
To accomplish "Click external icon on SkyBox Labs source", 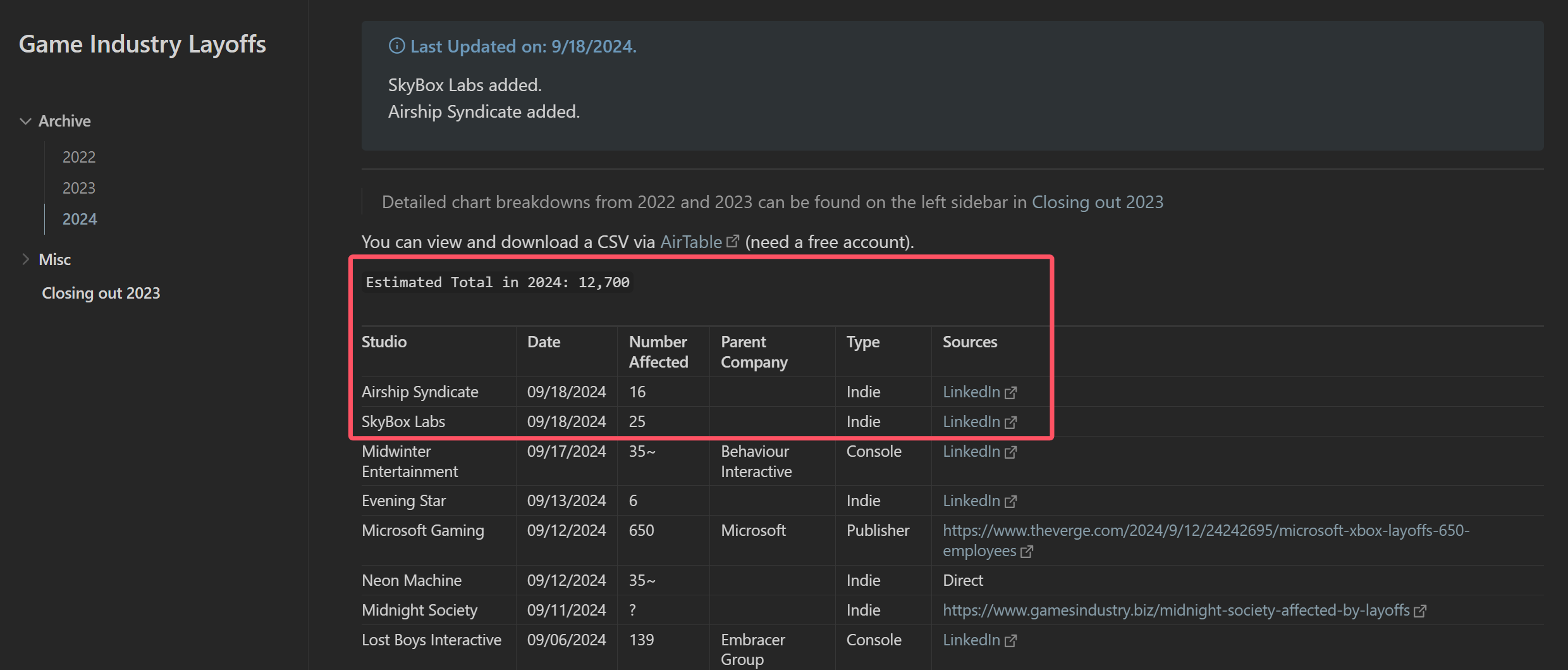I will pyautogui.click(x=1010, y=422).
